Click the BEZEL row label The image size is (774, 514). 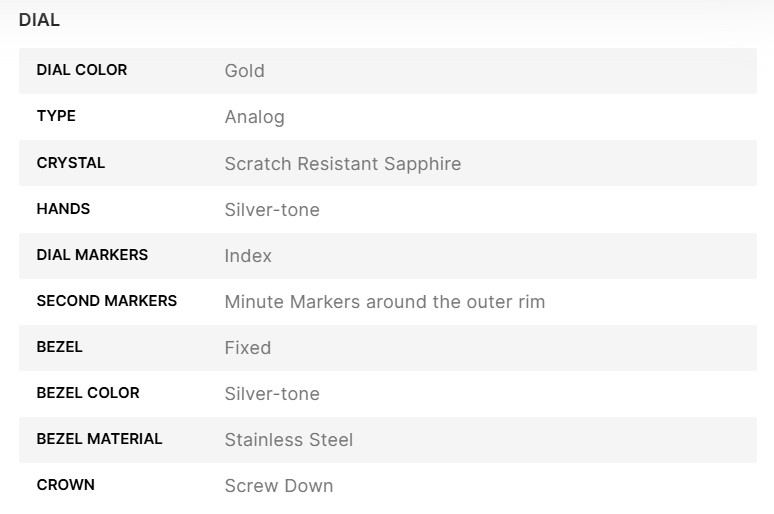60,346
